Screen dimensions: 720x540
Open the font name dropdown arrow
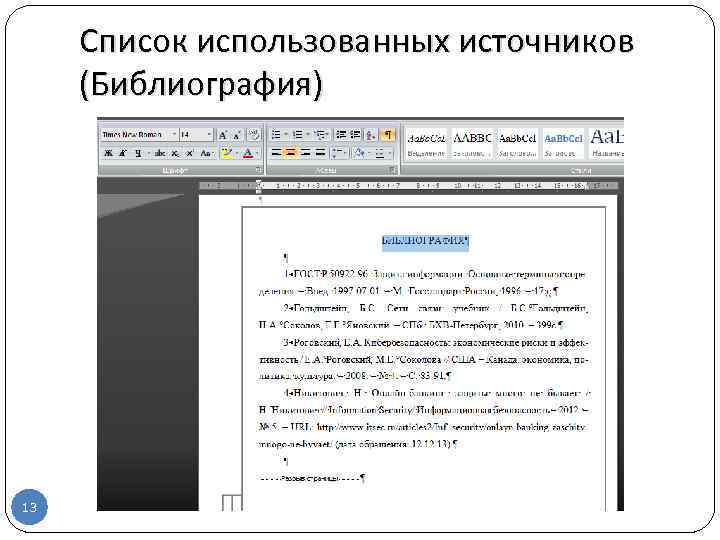tap(174, 135)
